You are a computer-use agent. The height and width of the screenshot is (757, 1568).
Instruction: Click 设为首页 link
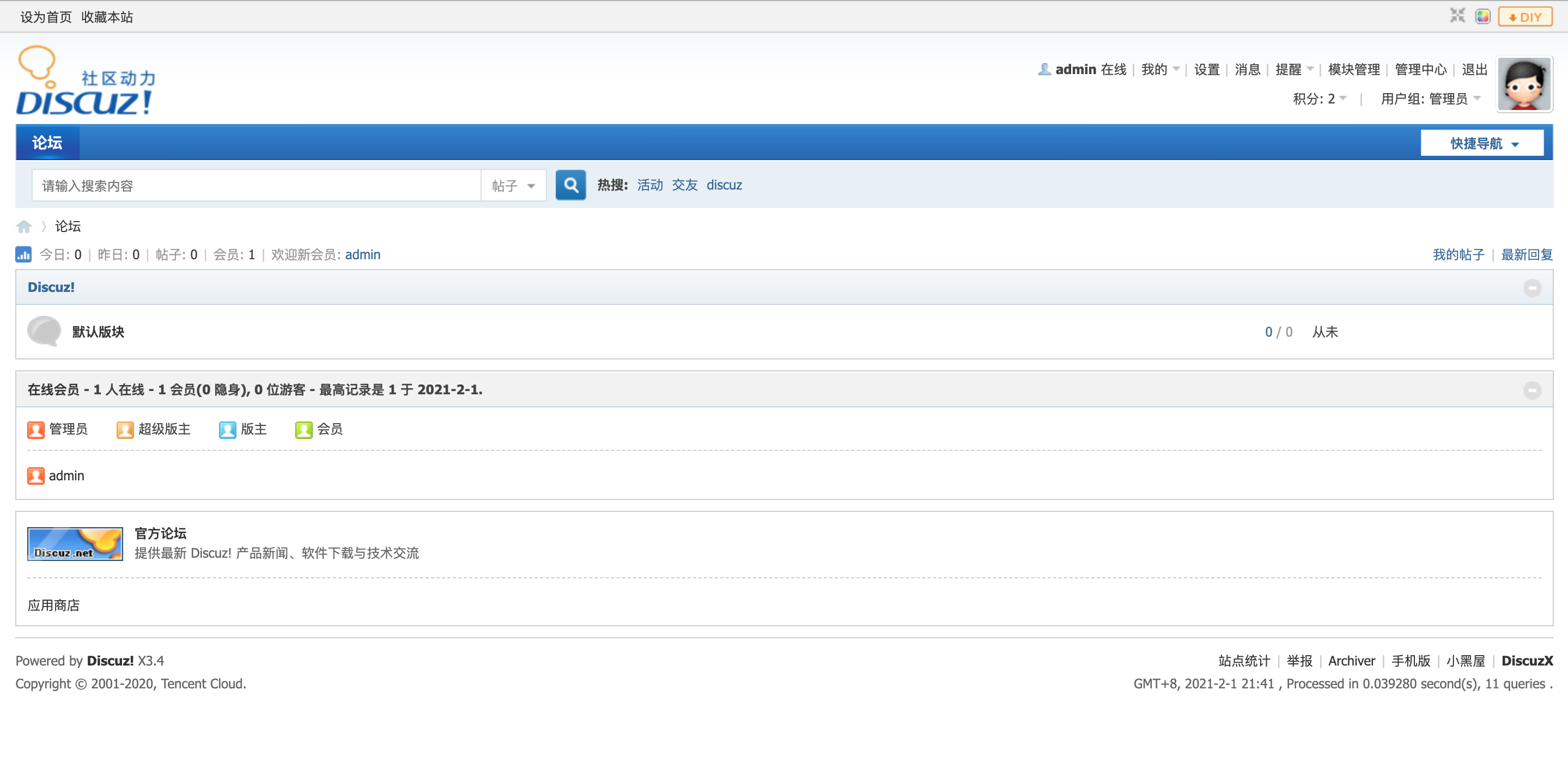[46, 17]
